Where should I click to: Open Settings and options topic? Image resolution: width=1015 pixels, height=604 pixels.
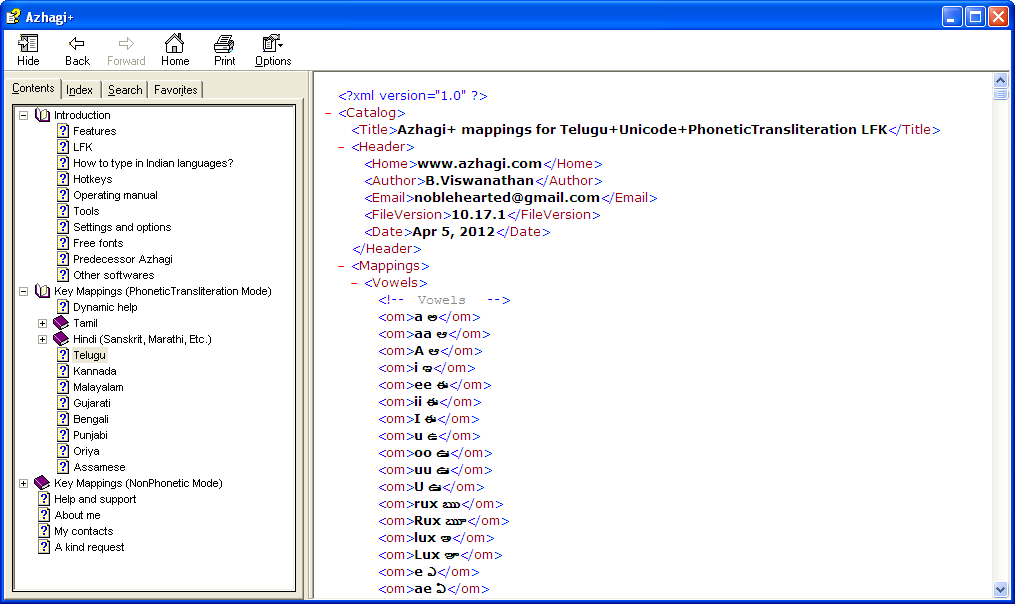coord(122,227)
